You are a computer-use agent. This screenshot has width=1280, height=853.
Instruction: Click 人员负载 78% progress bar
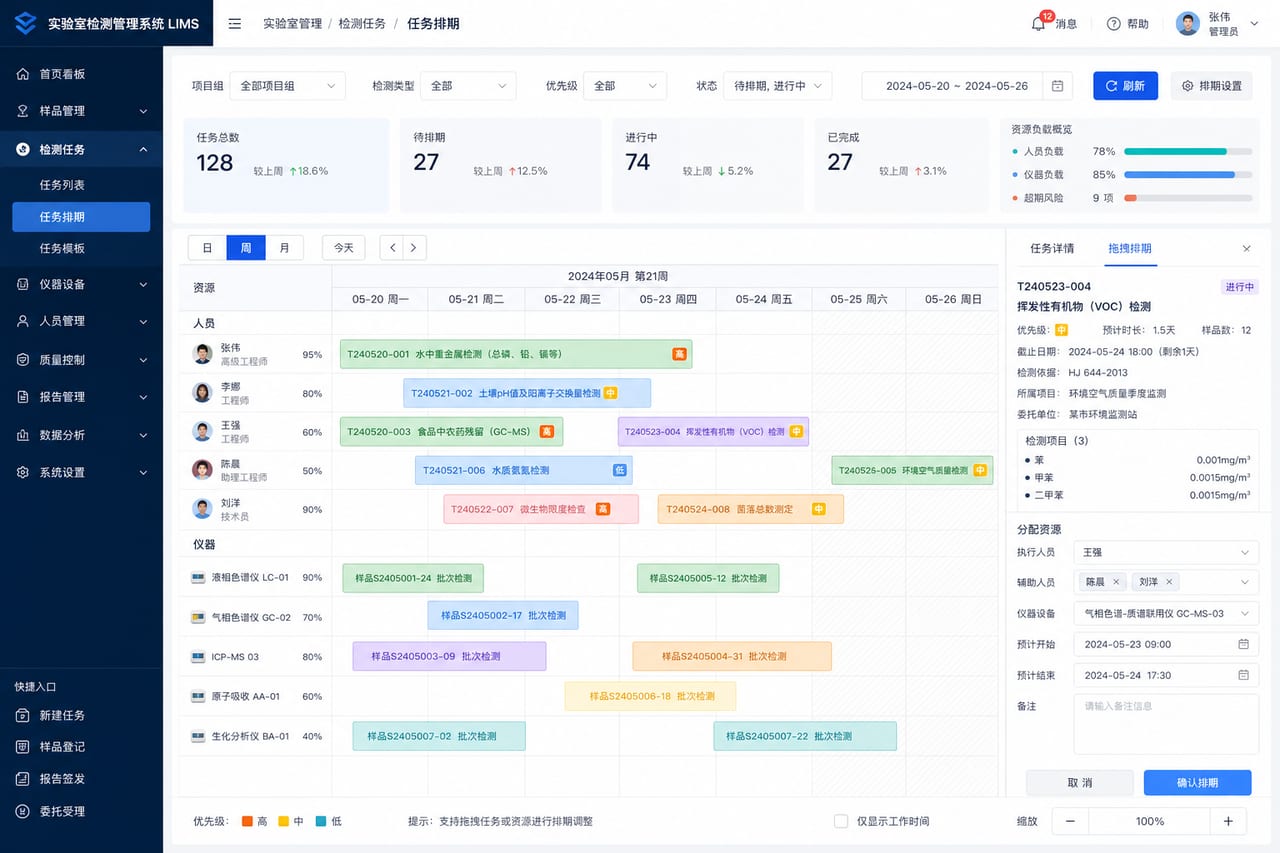point(1188,152)
